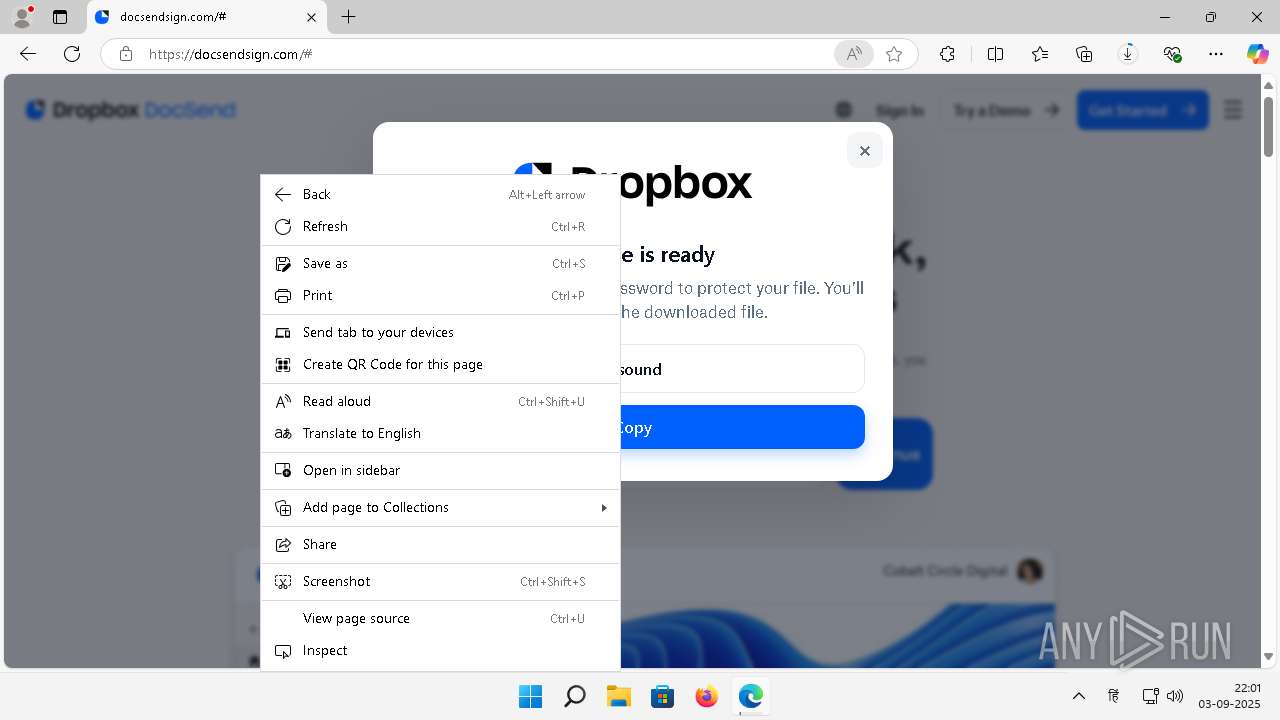This screenshot has width=1280, height=720.
Task: Open the Collections toolbar icon
Action: [x=1084, y=54]
